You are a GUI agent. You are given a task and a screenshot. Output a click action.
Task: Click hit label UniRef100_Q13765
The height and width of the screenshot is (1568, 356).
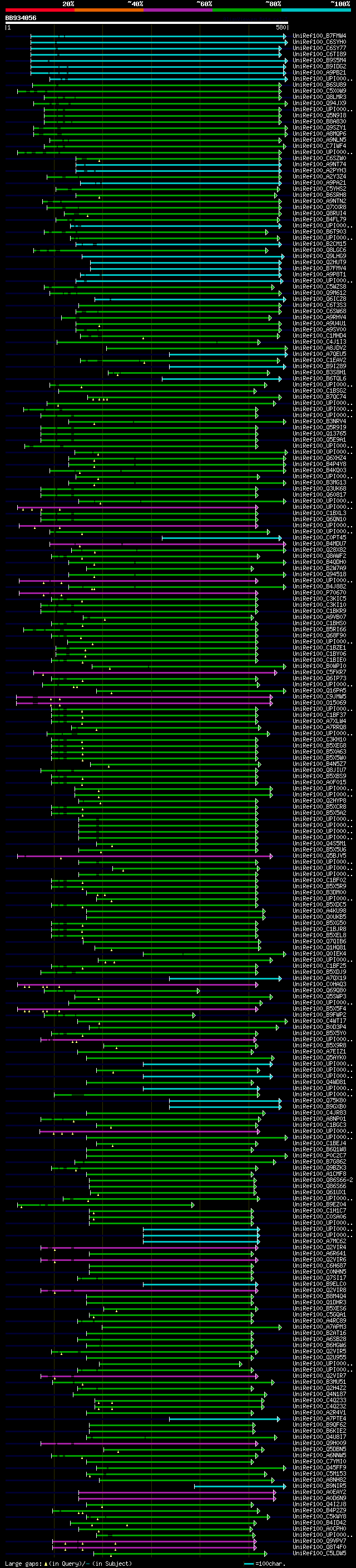(319, 433)
